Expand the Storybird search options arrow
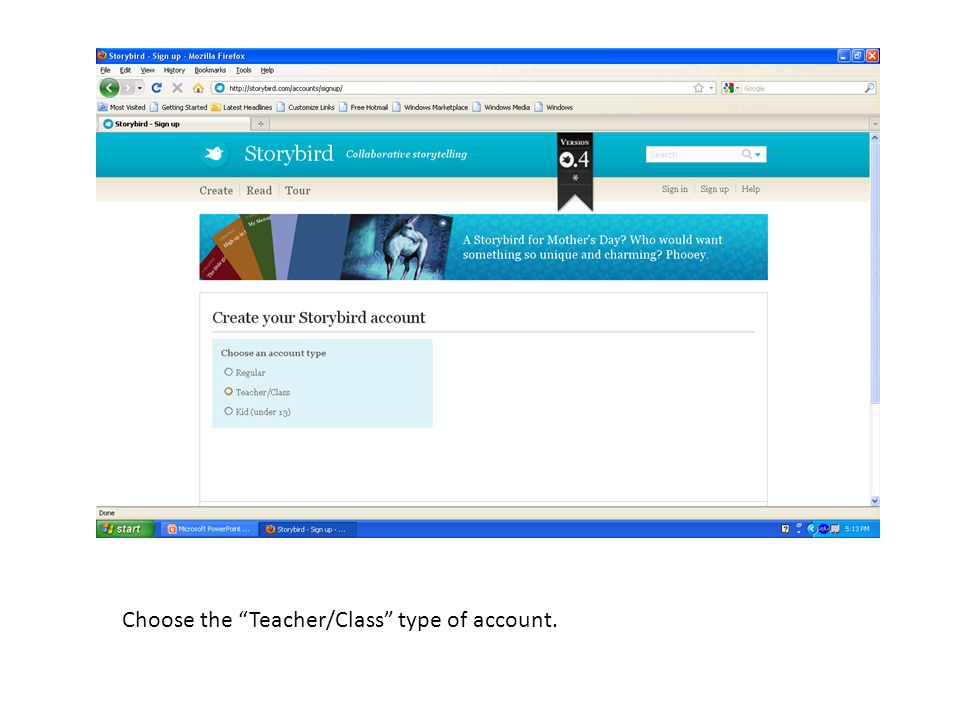This screenshot has width=960, height=720. pos(758,154)
